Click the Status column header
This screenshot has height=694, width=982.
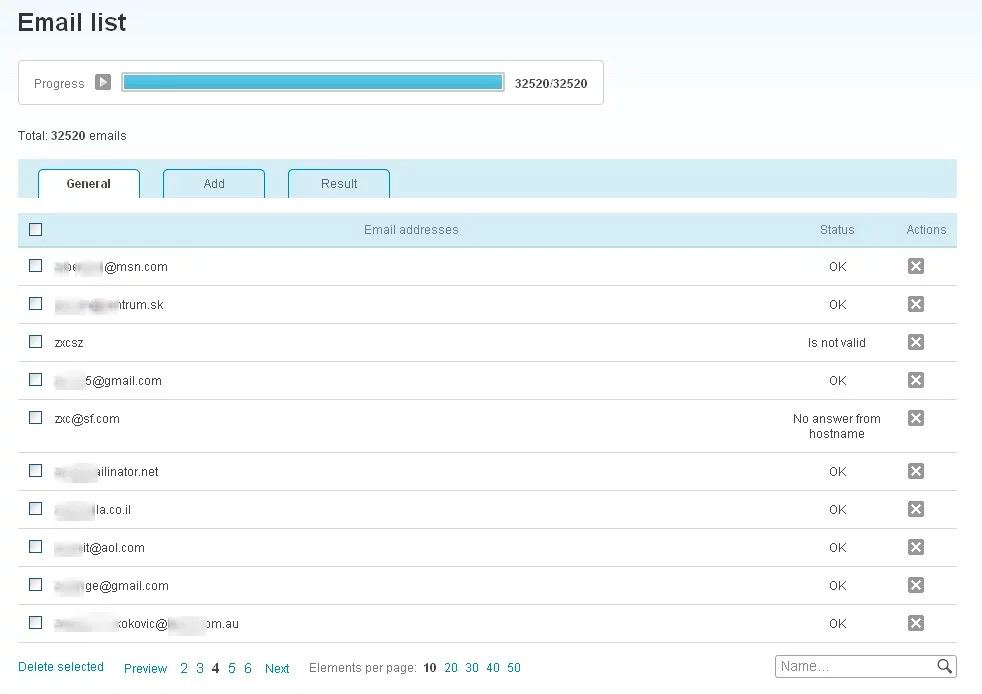[837, 230]
